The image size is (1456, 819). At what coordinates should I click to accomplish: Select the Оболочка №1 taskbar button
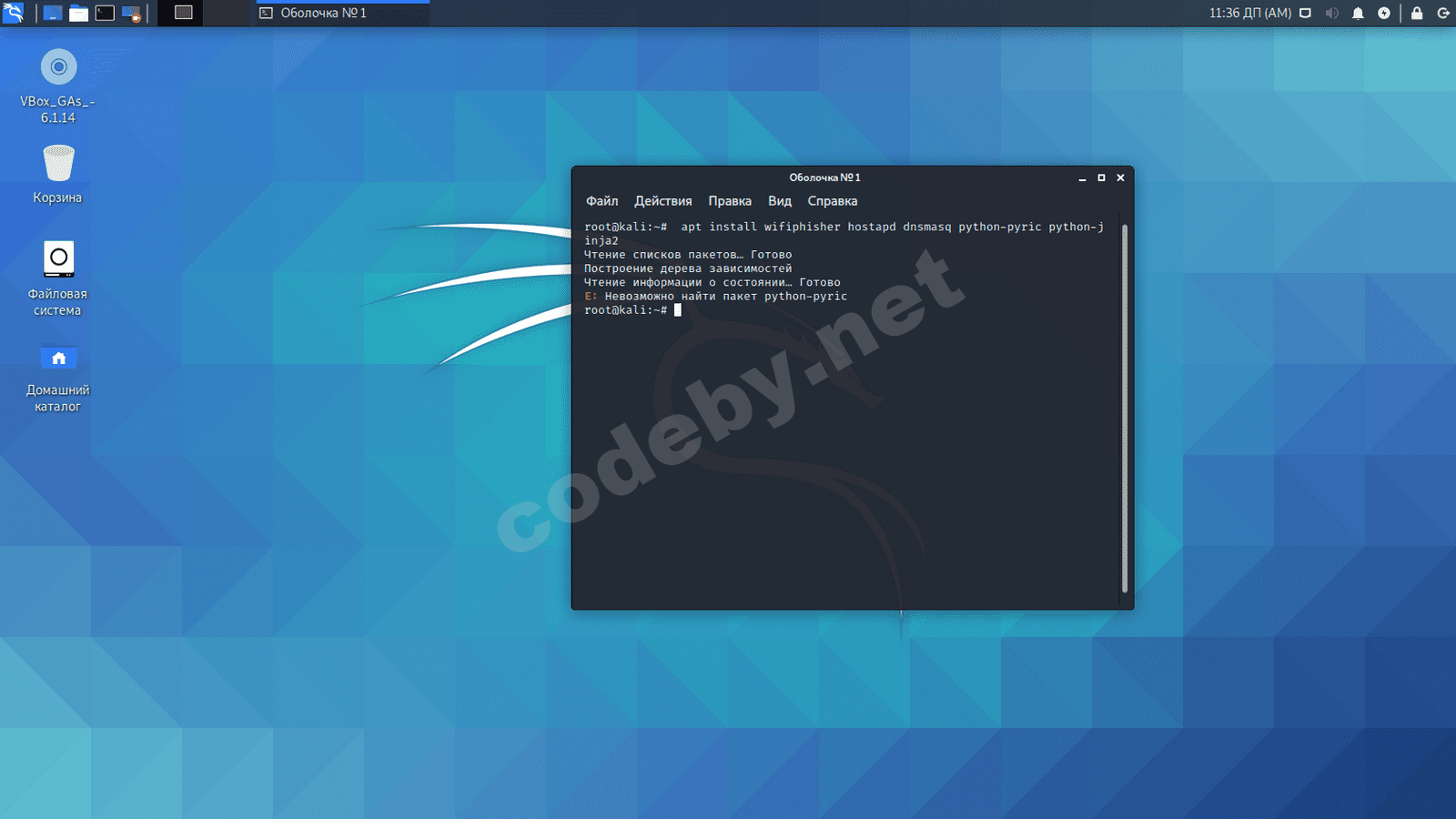340,13
